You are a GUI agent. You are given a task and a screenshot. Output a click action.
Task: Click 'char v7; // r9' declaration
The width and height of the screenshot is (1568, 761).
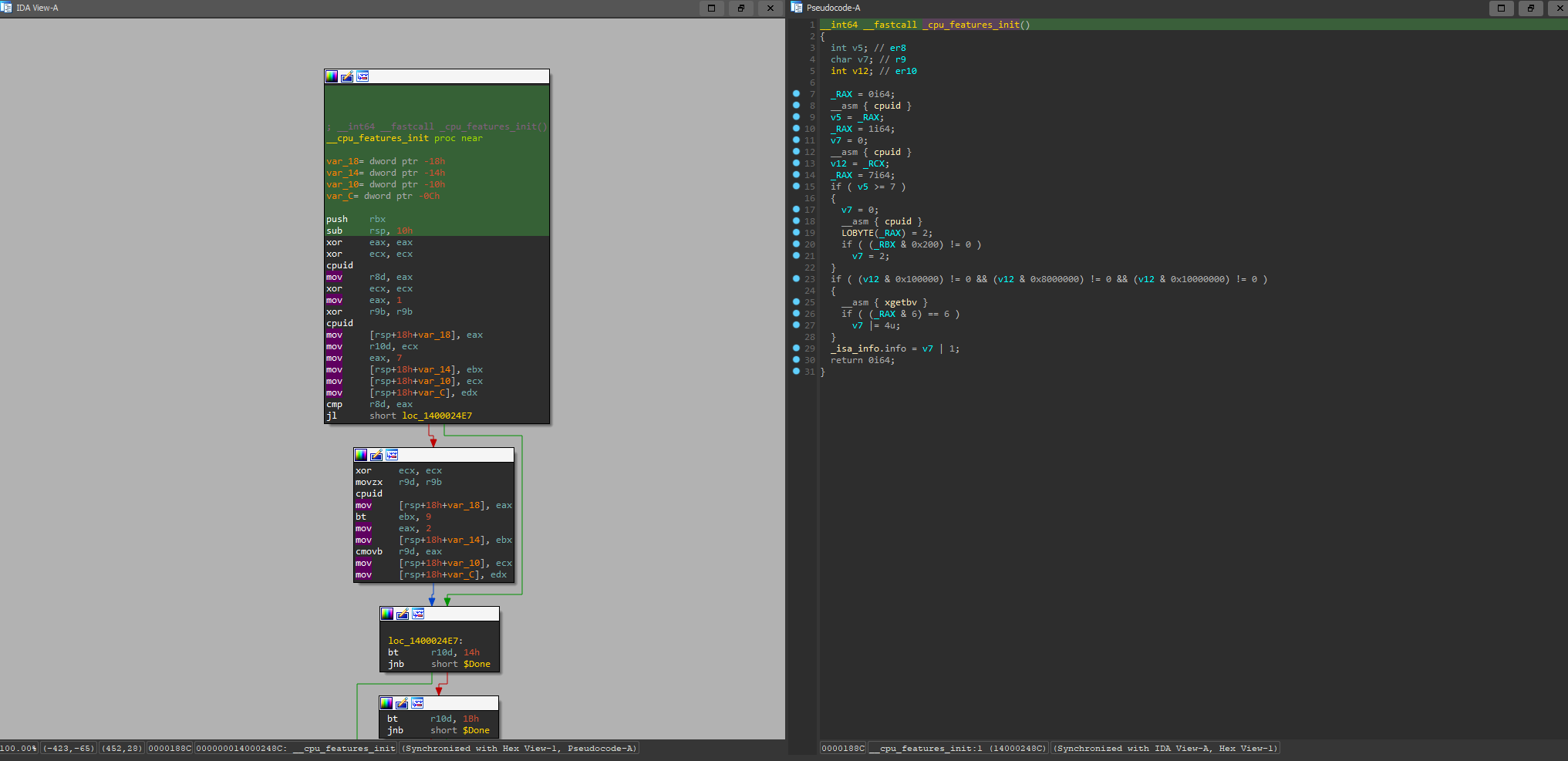[x=868, y=59]
